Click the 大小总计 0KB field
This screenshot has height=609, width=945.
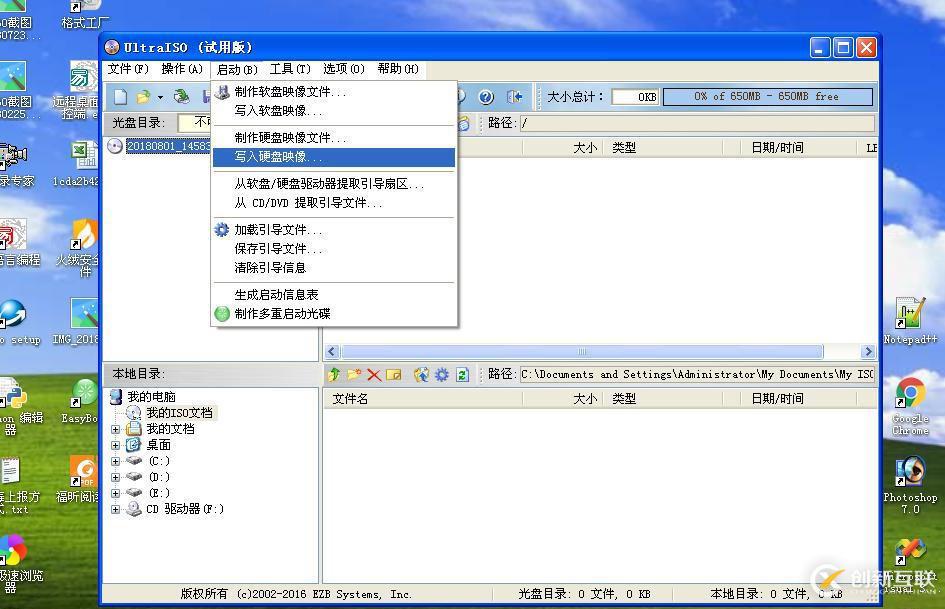tap(635, 97)
